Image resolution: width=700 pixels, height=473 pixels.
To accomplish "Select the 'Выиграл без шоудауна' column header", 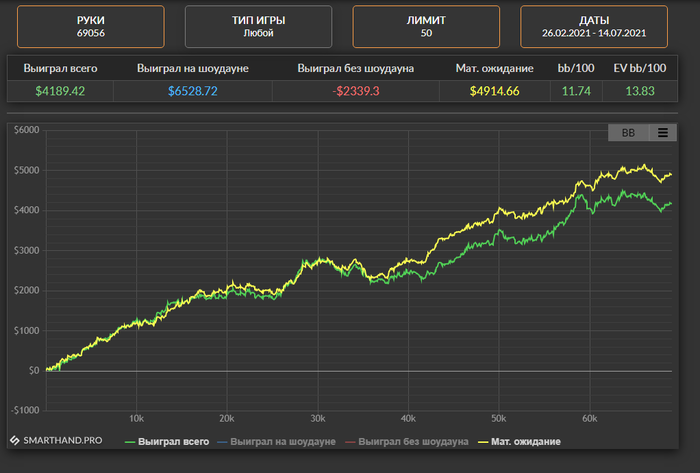I will 355,68.
